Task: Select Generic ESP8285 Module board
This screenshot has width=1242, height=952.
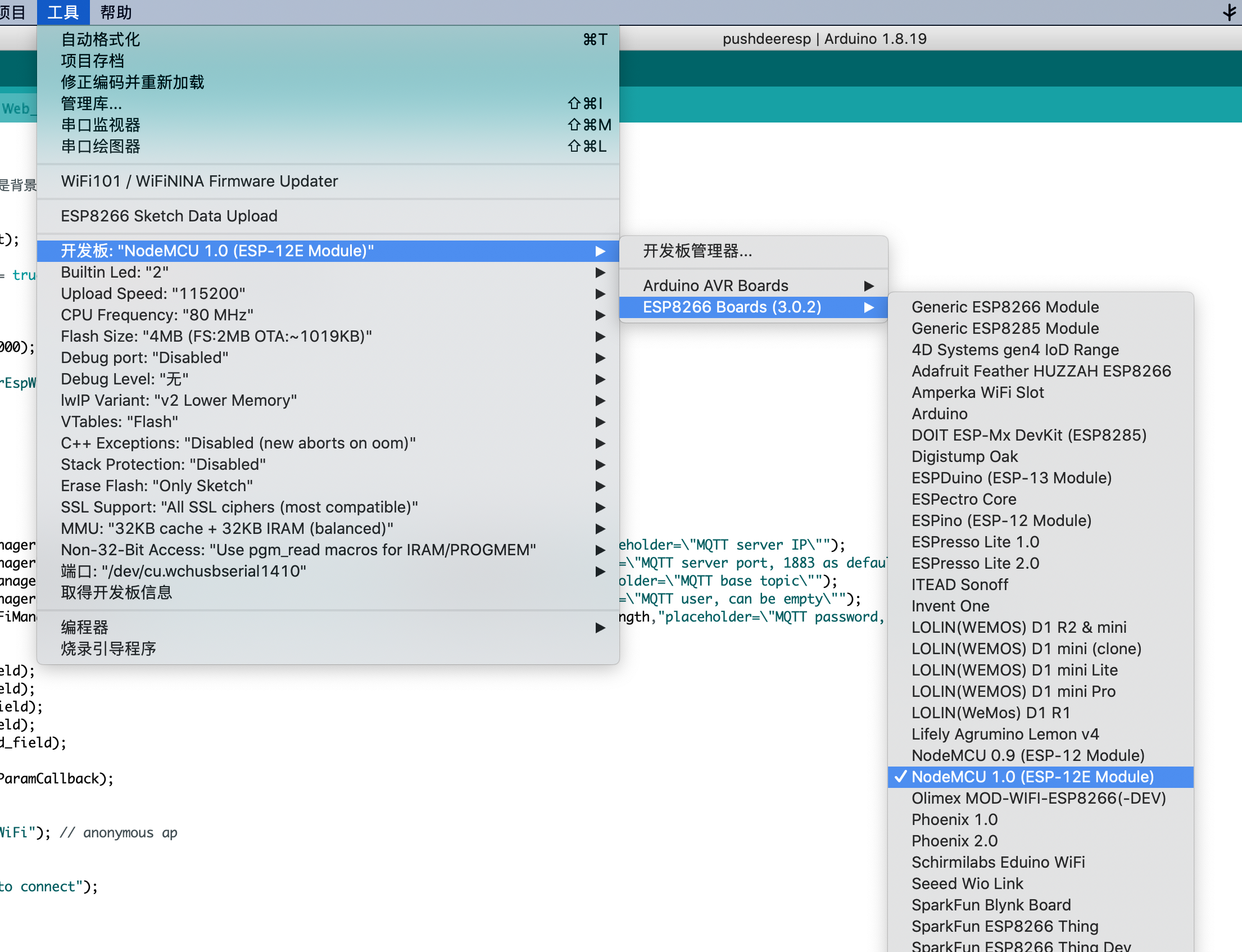Action: tap(1041, 329)
